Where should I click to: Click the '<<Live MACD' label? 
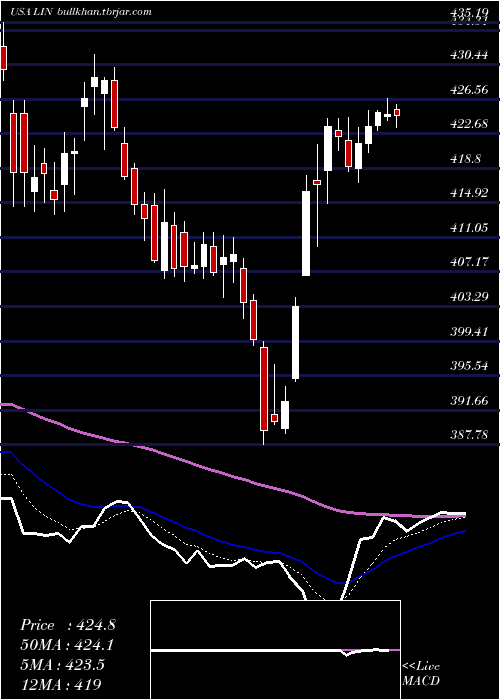tap(421, 673)
